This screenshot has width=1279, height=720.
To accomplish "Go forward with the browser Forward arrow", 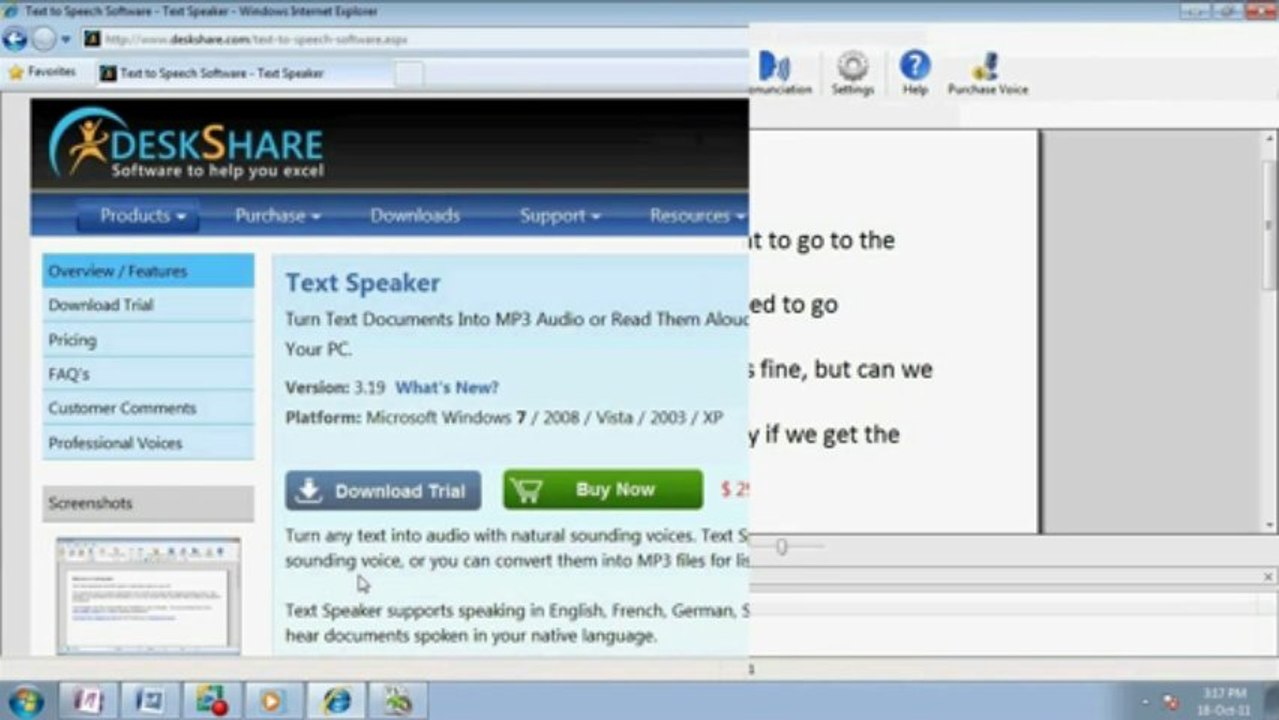I will click(44, 39).
